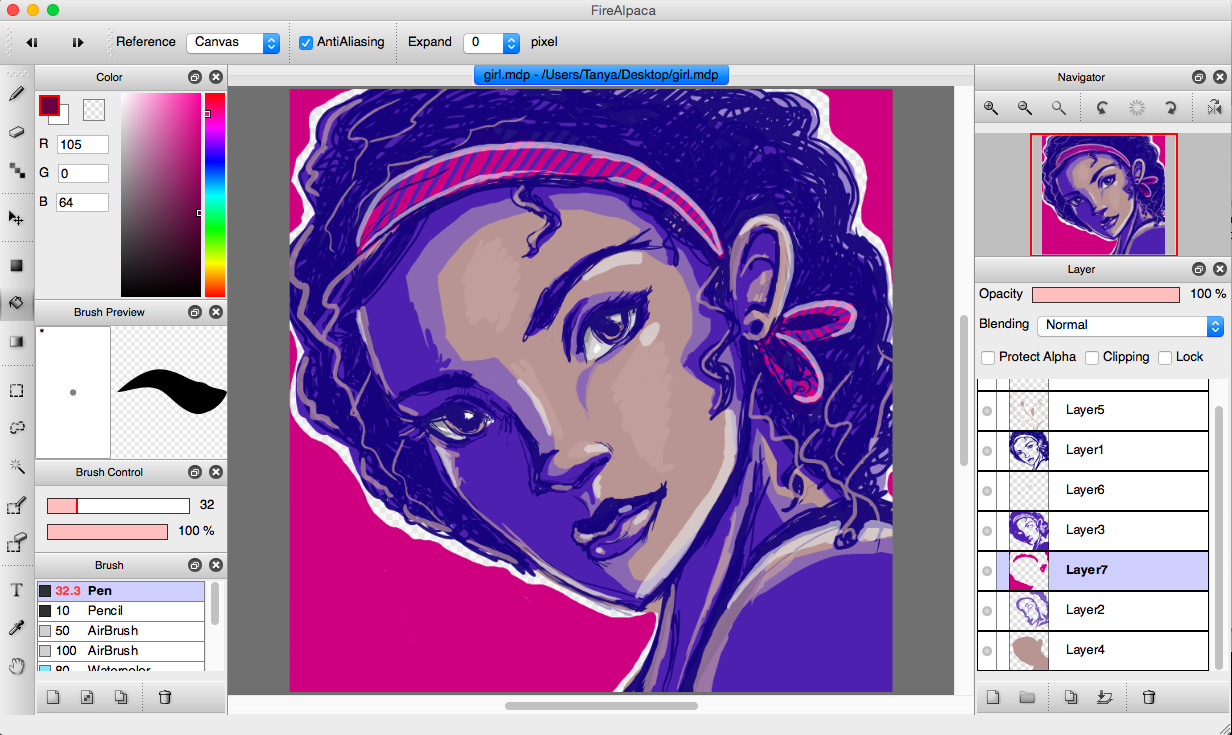Reset canvas rotation in Navigator

coord(1136,108)
